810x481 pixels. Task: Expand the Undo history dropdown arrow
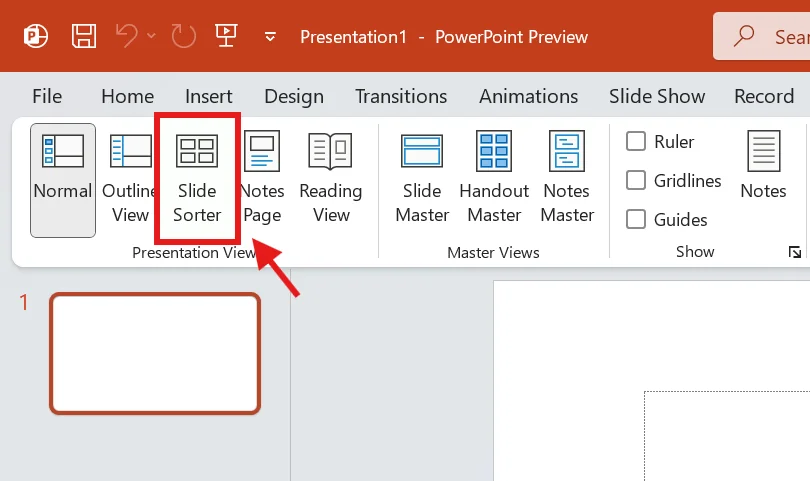click(x=152, y=37)
